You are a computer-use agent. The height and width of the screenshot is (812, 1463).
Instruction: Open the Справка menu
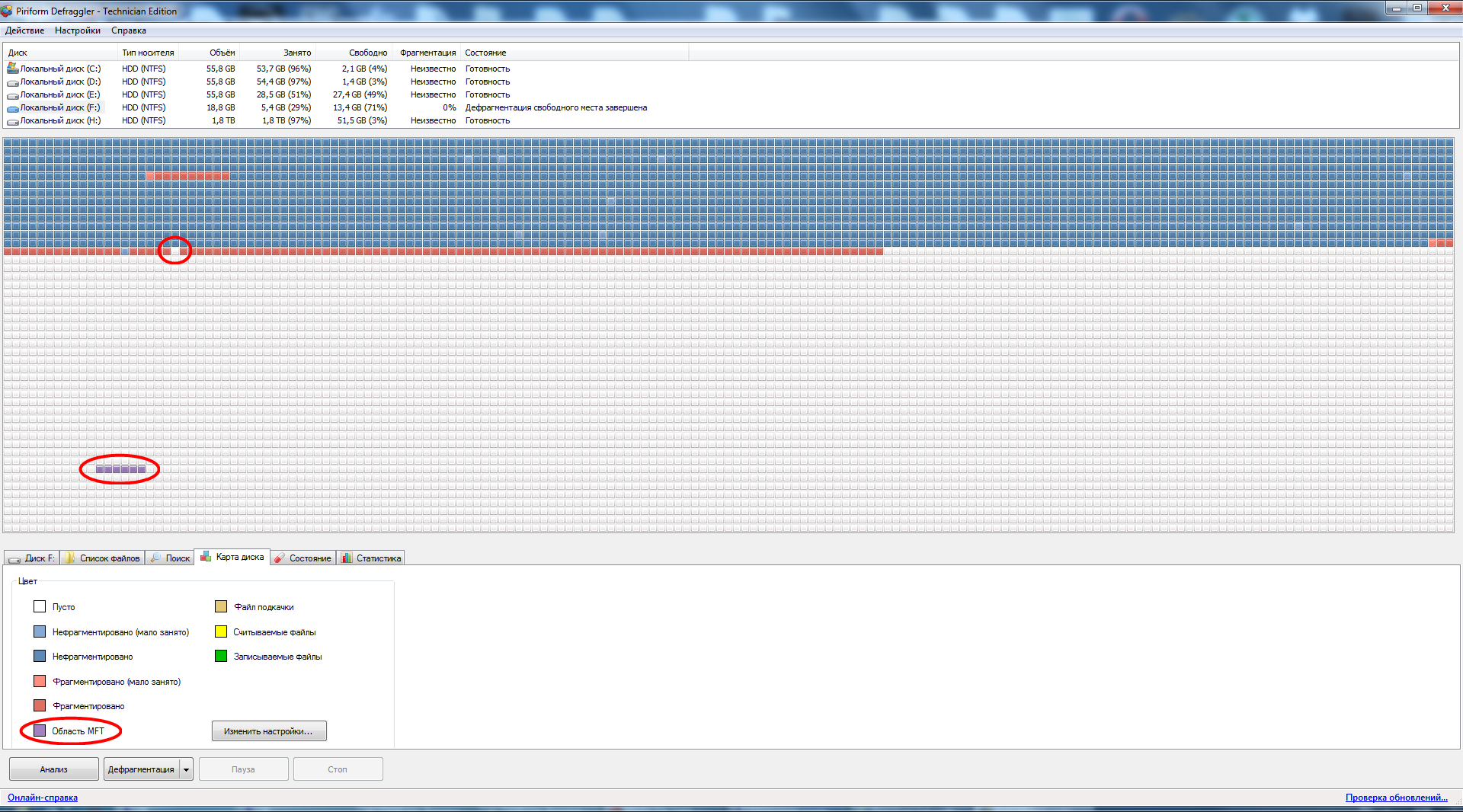pos(129,30)
